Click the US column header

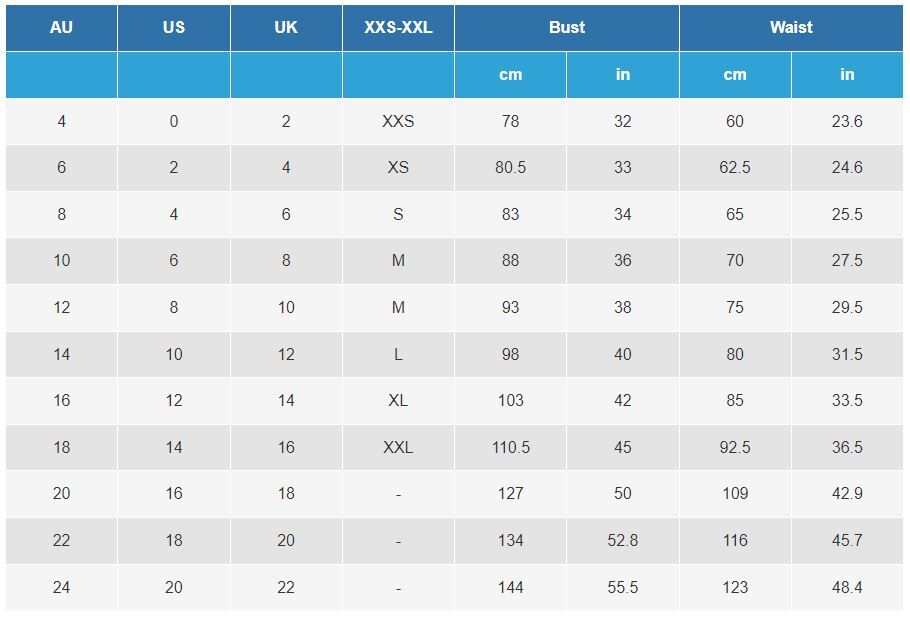point(174,27)
